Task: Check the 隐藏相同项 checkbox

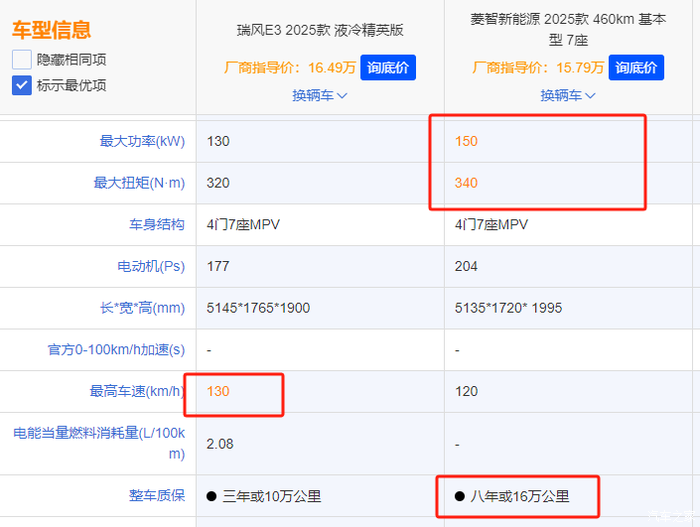Action: (21, 59)
